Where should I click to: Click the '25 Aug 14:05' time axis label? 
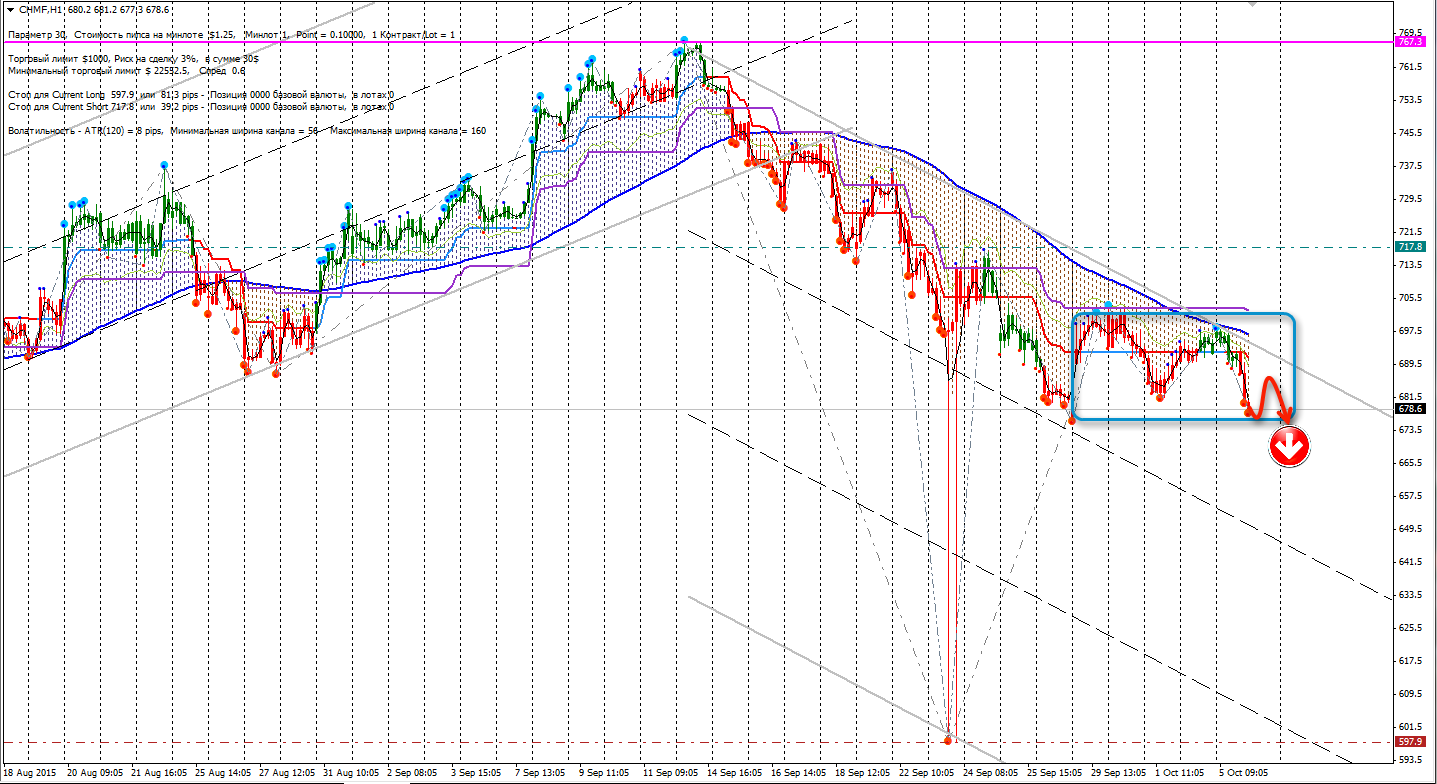(x=224, y=773)
